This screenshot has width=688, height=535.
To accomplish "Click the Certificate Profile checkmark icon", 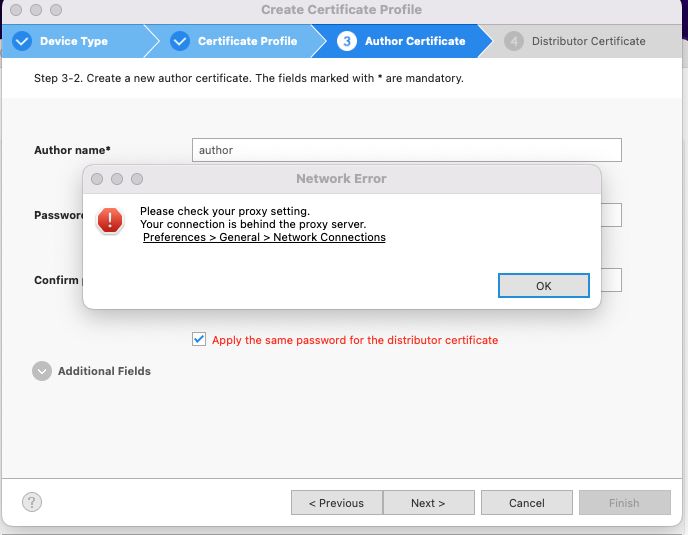I will (180, 41).
